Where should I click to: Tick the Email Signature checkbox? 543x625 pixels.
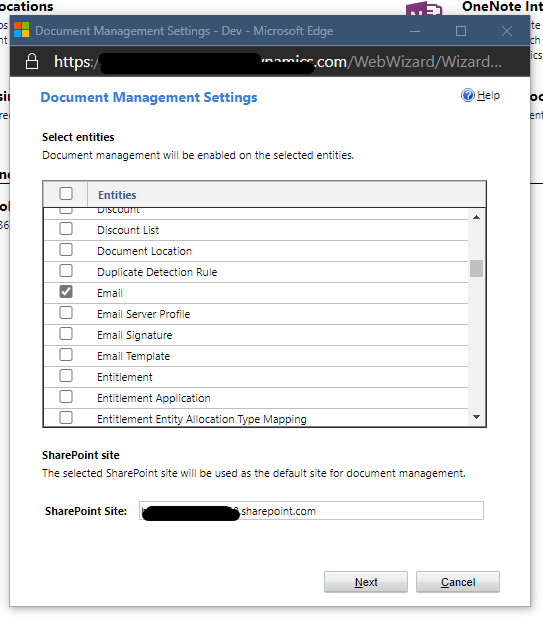click(66, 334)
